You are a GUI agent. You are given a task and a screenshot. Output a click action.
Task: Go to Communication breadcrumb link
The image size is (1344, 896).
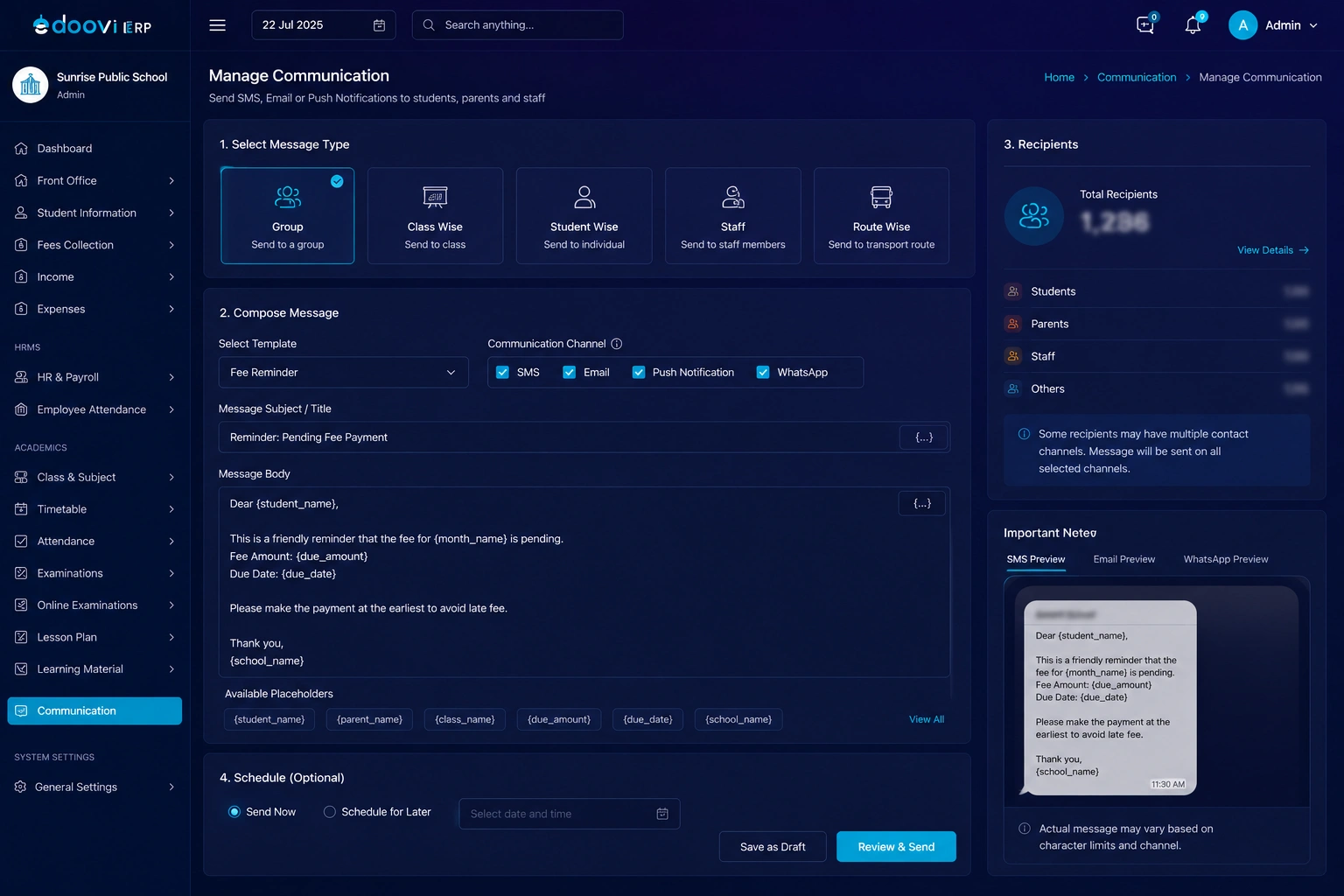pyautogui.click(x=1137, y=78)
